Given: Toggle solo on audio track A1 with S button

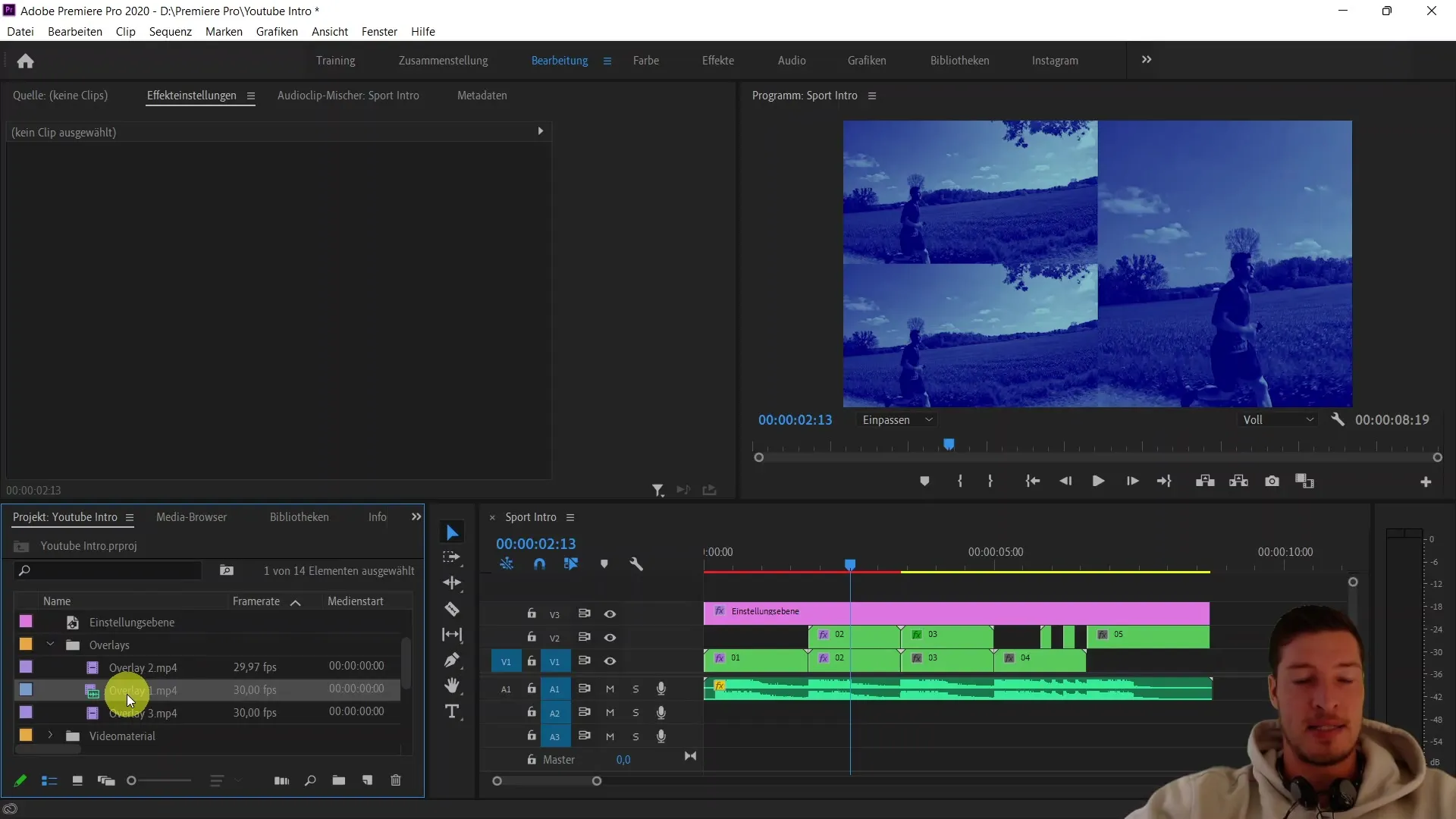Looking at the screenshot, I should tap(636, 689).
